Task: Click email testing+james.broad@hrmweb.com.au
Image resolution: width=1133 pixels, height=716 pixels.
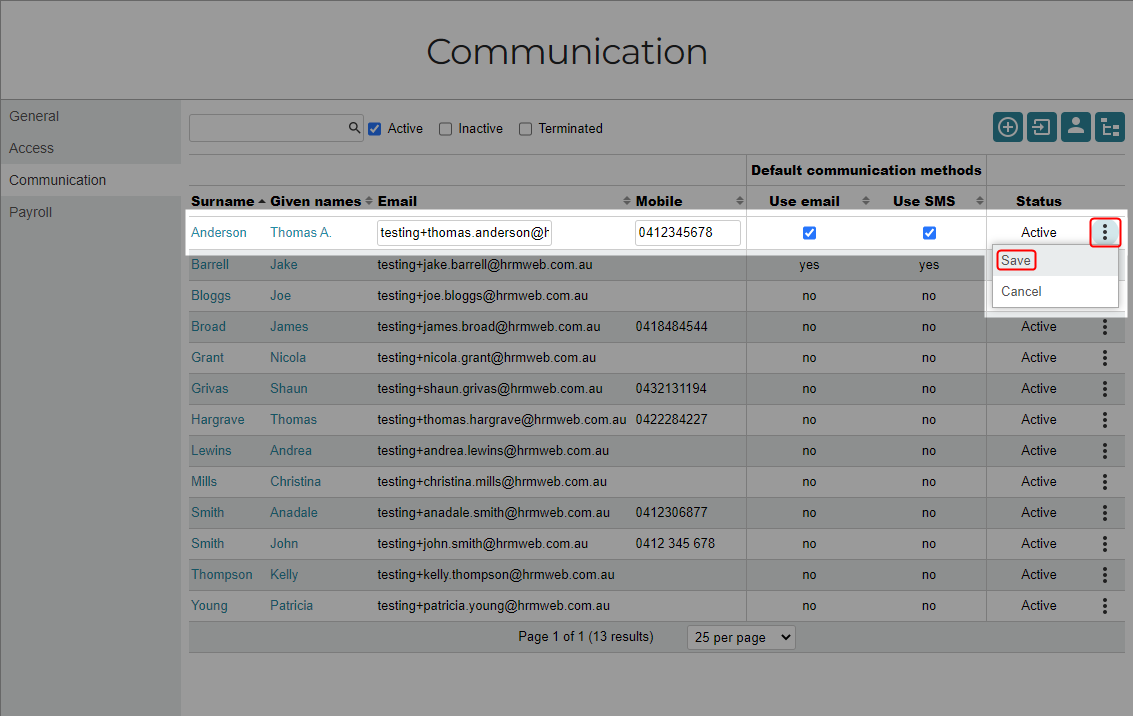Action: tap(488, 327)
